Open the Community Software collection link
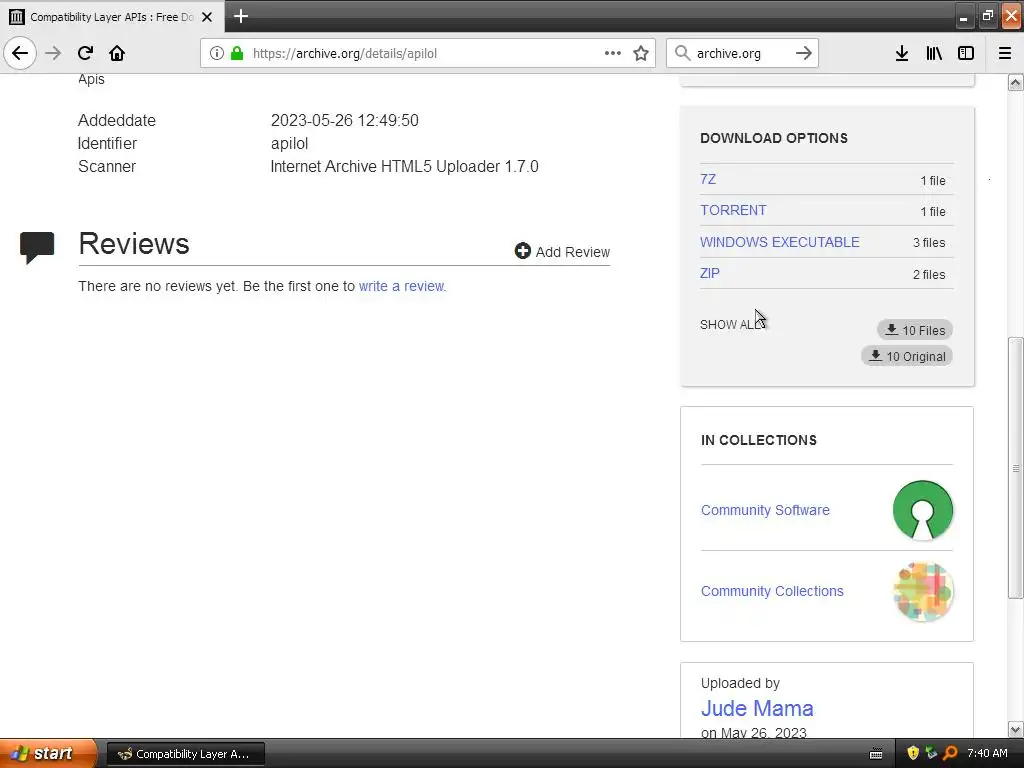1024x768 pixels. tap(765, 510)
